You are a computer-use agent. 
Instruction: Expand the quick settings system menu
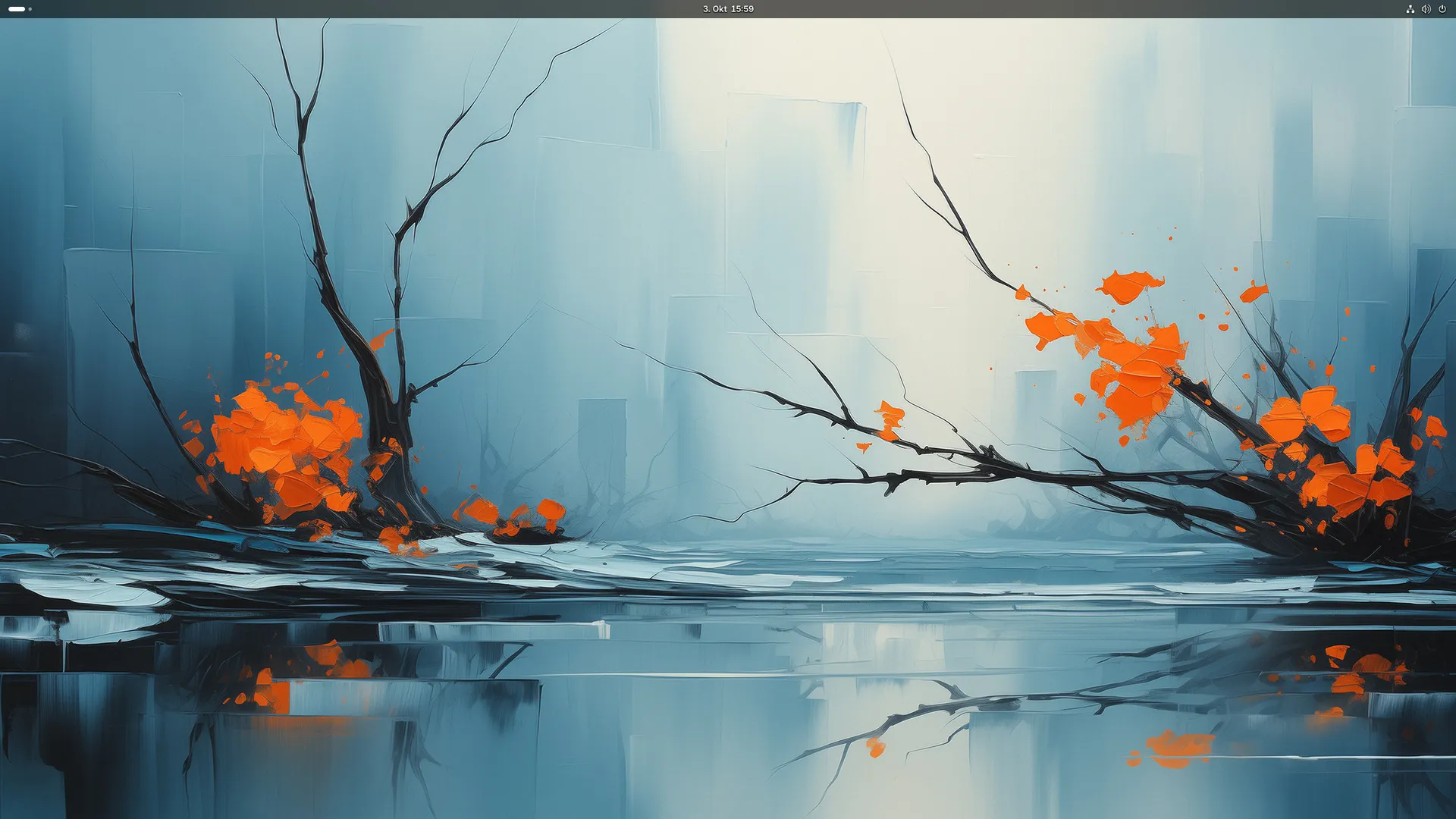click(x=1426, y=9)
